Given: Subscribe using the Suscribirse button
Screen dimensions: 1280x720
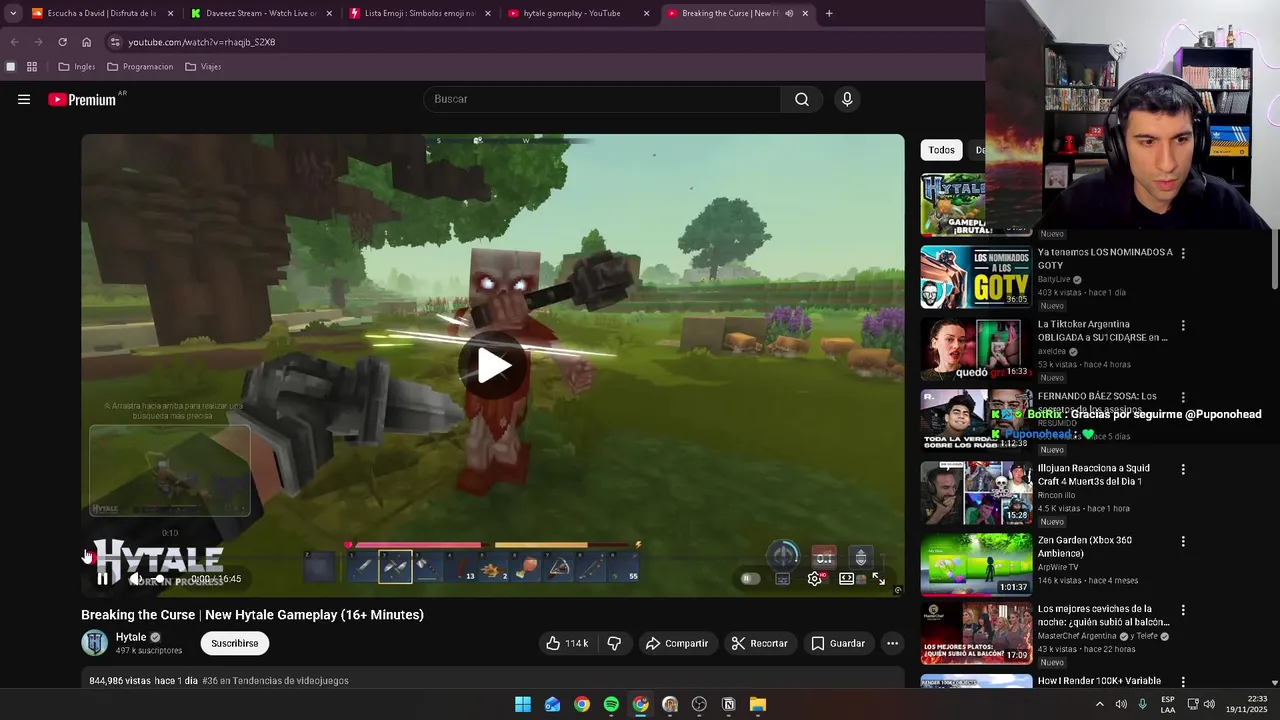Looking at the screenshot, I should 234,643.
